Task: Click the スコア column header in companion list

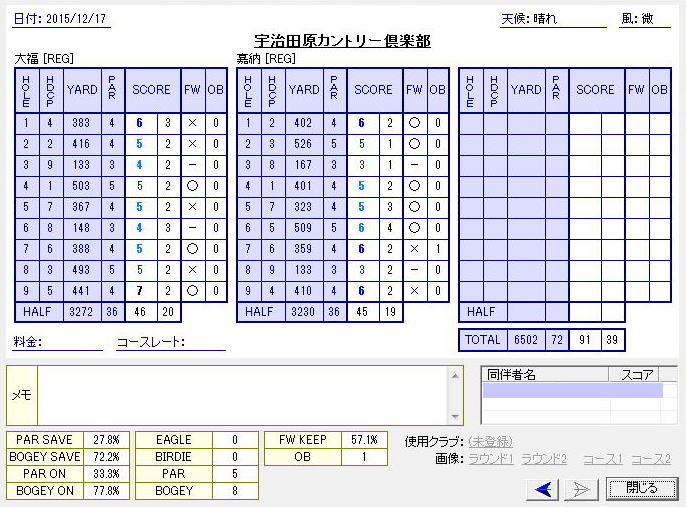Action: (x=636, y=375)
